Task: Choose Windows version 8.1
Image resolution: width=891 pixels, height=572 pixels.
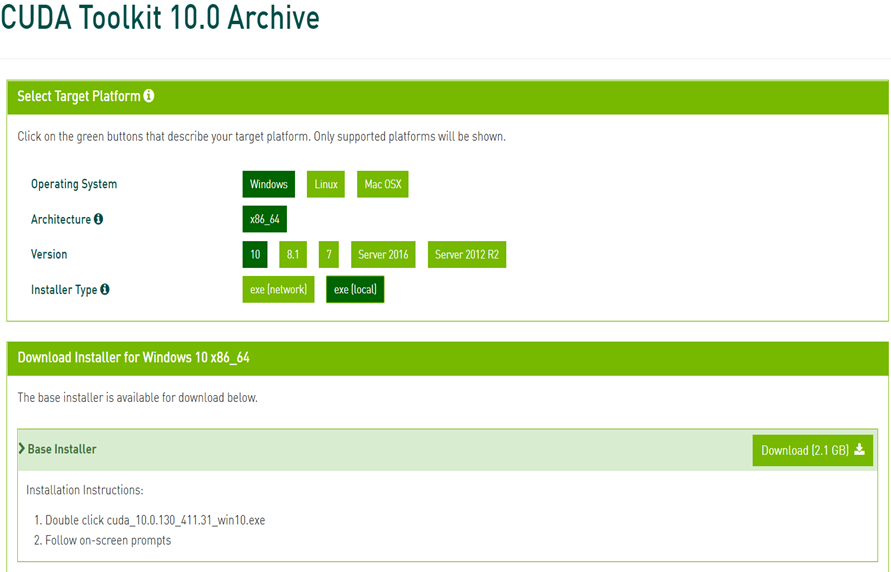Action: (x=293, y=254)
